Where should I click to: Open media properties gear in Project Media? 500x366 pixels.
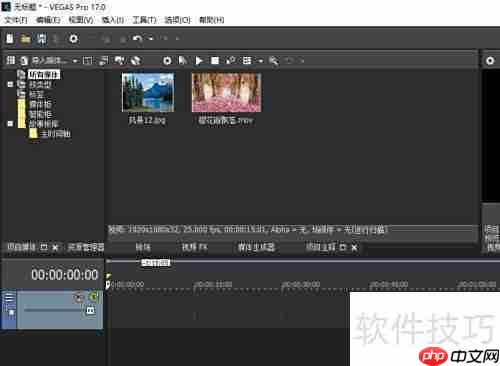pyautogui.click(x=167, y=61)
